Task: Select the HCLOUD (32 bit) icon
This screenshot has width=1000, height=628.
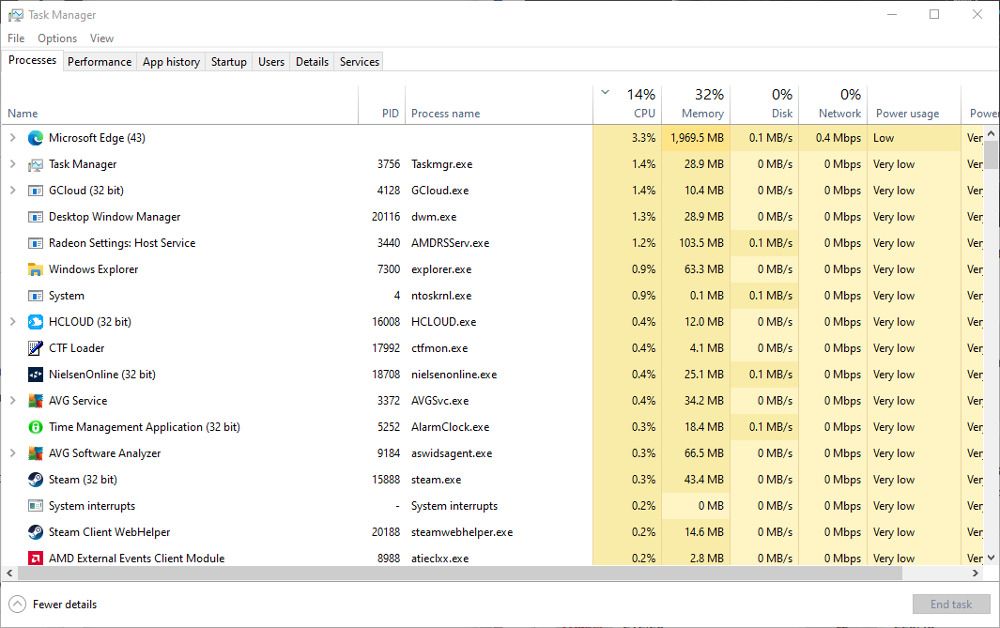Action: [35, 322]
